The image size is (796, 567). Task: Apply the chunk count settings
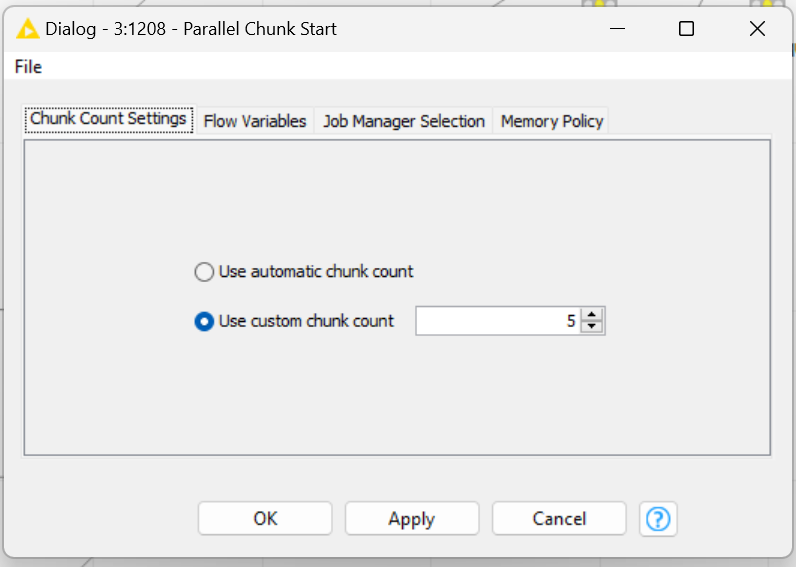[411, 518]
